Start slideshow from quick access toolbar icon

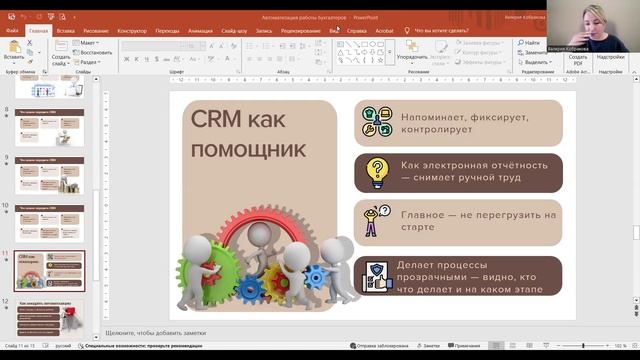click(x=51, y=17)
